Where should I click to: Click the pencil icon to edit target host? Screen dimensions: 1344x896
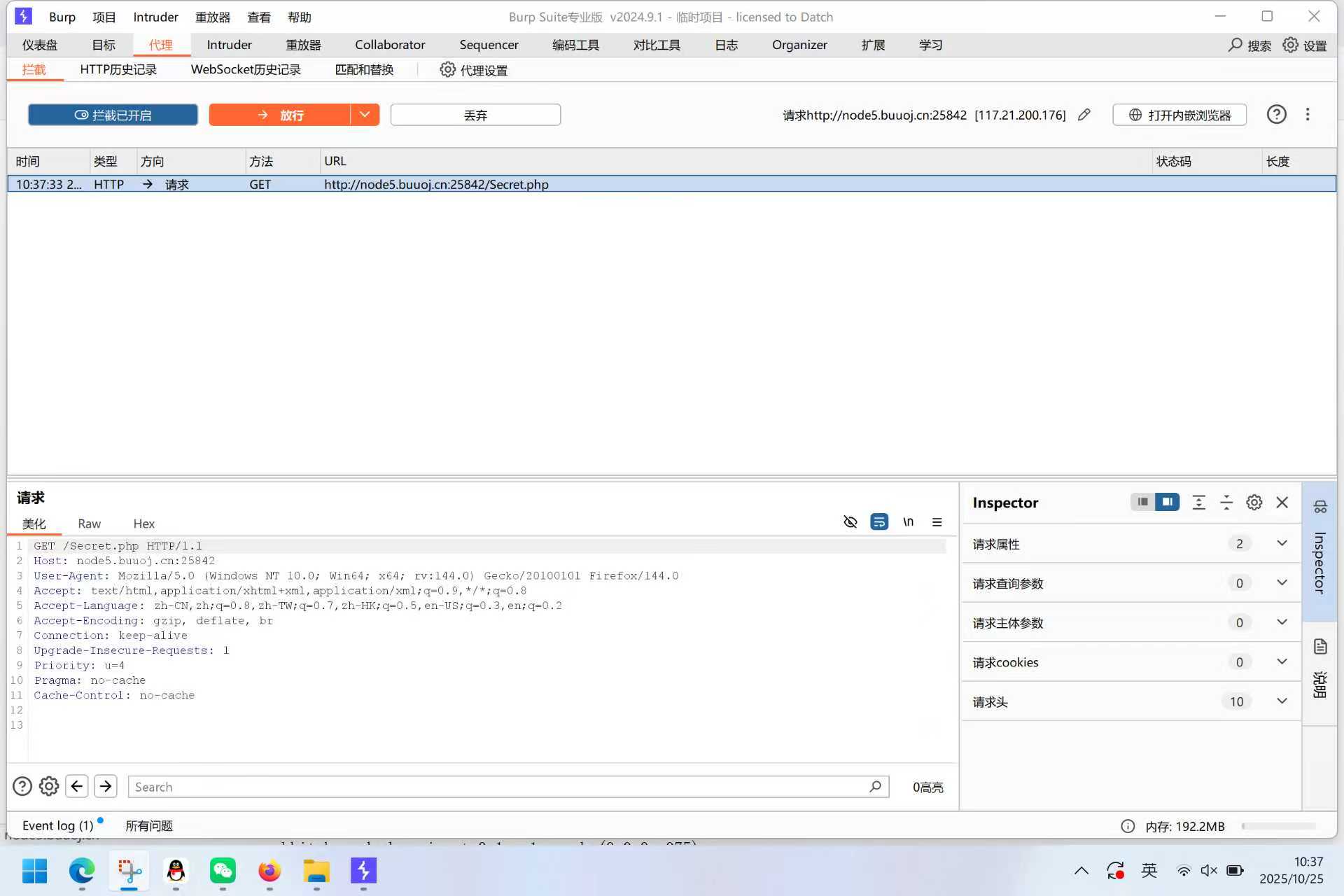point(1084,115)
